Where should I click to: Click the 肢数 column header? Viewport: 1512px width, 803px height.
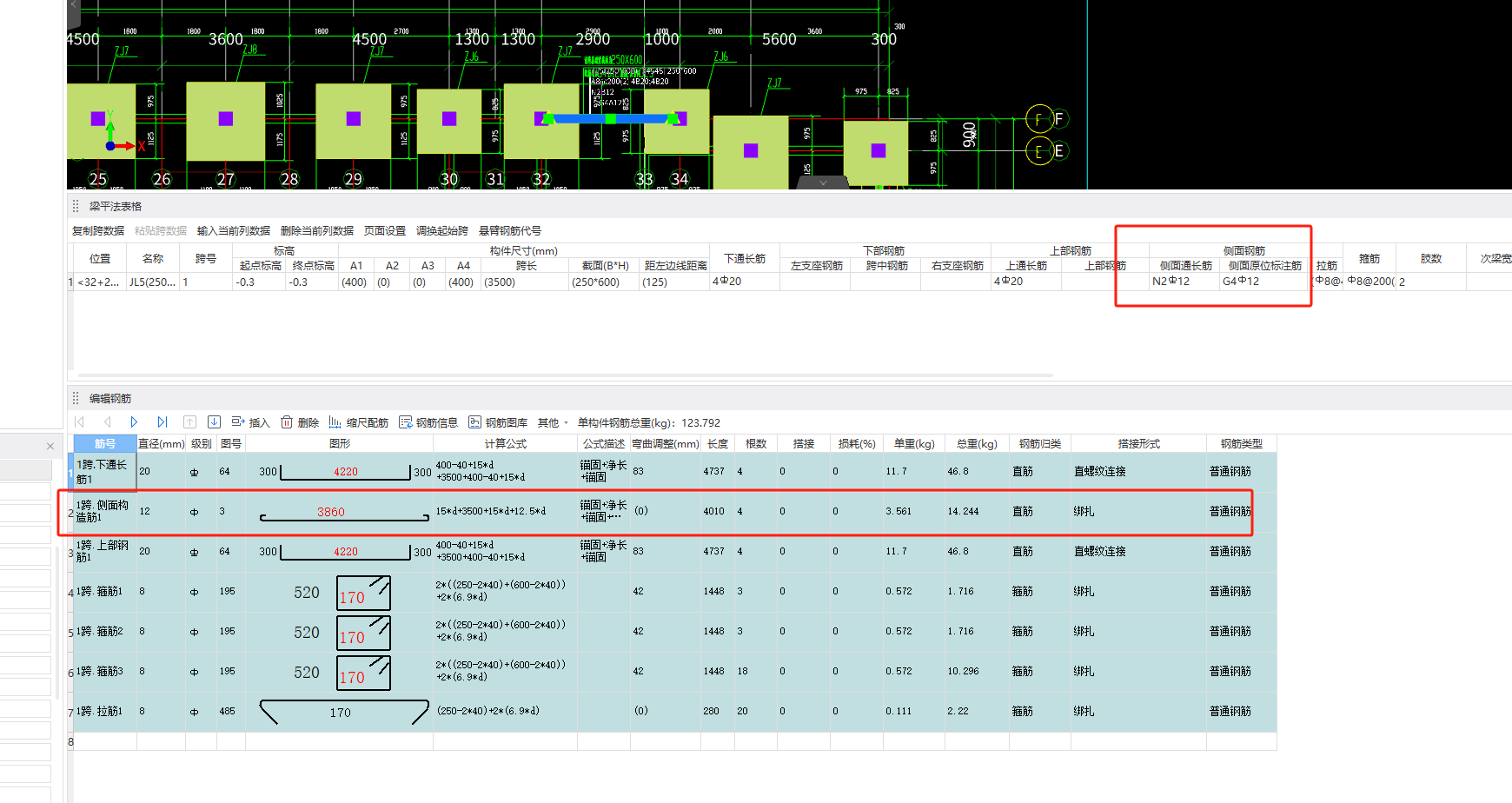point(1430,259)
